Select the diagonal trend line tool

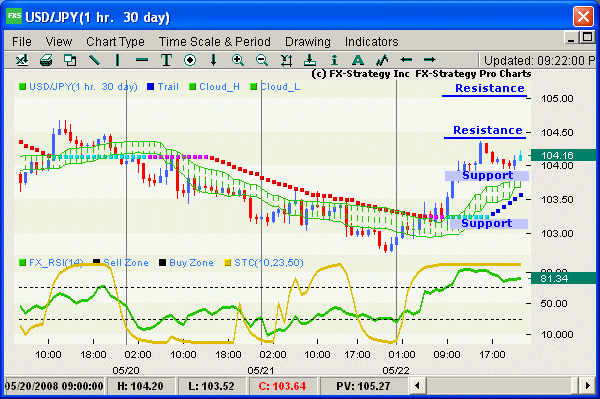point(94,60)
